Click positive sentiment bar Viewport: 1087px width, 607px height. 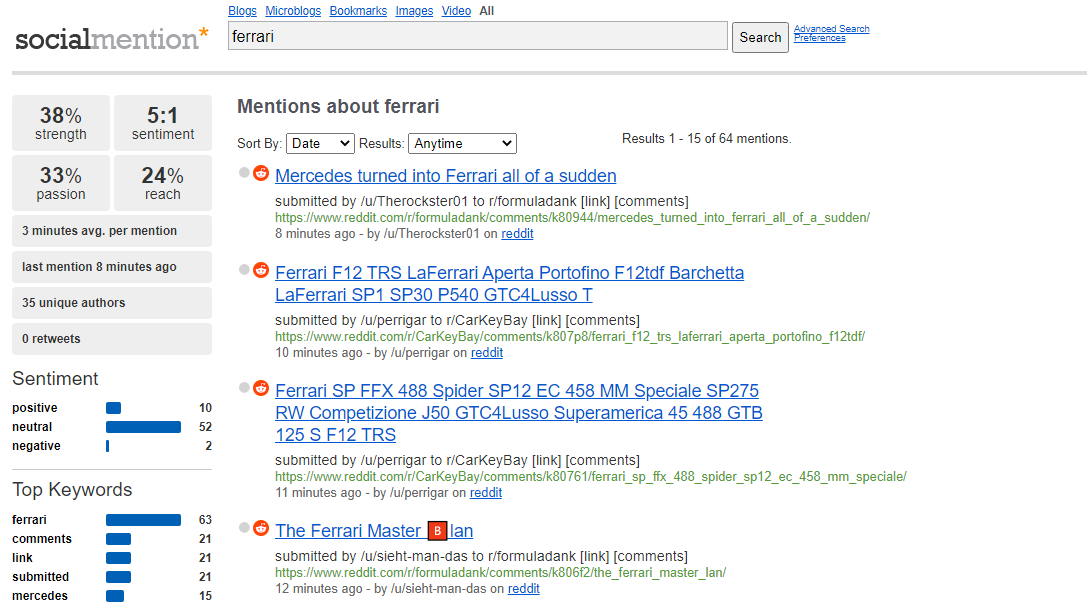114,408
